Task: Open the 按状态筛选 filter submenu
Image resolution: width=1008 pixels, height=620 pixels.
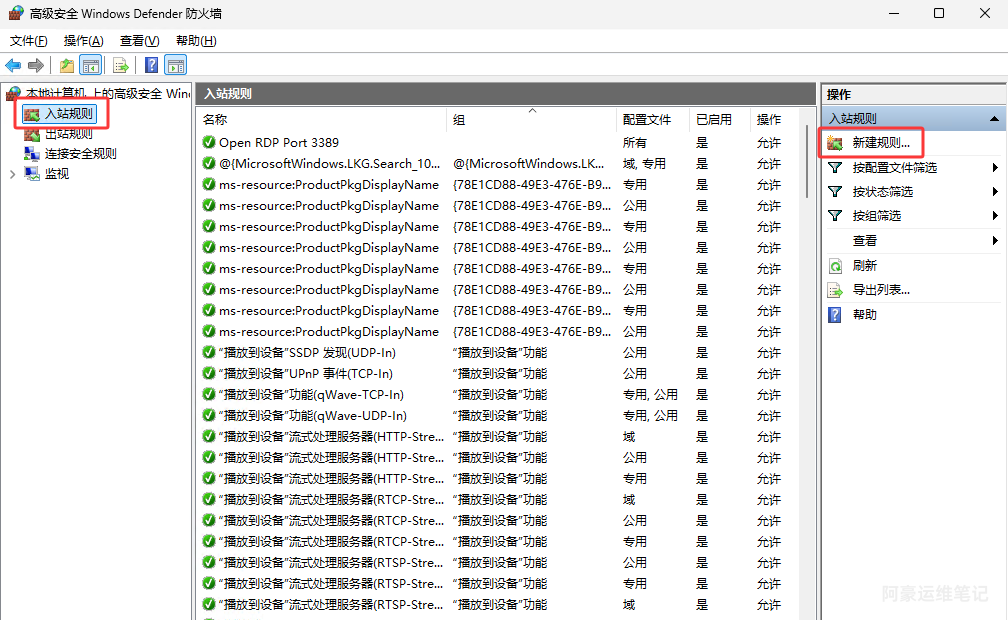Action: [x=882, y=192]
